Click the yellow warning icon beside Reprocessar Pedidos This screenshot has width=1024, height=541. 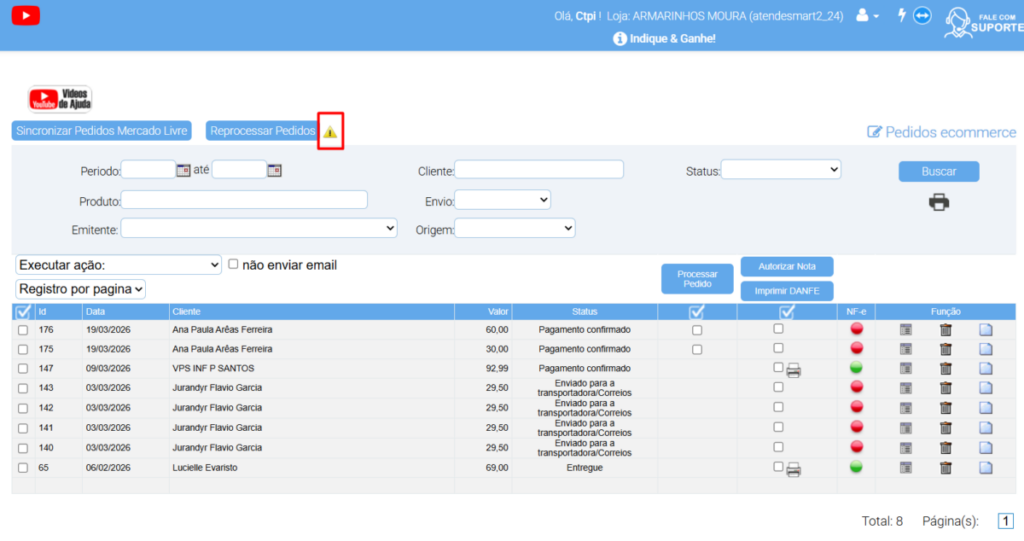(x=330, y=132)
